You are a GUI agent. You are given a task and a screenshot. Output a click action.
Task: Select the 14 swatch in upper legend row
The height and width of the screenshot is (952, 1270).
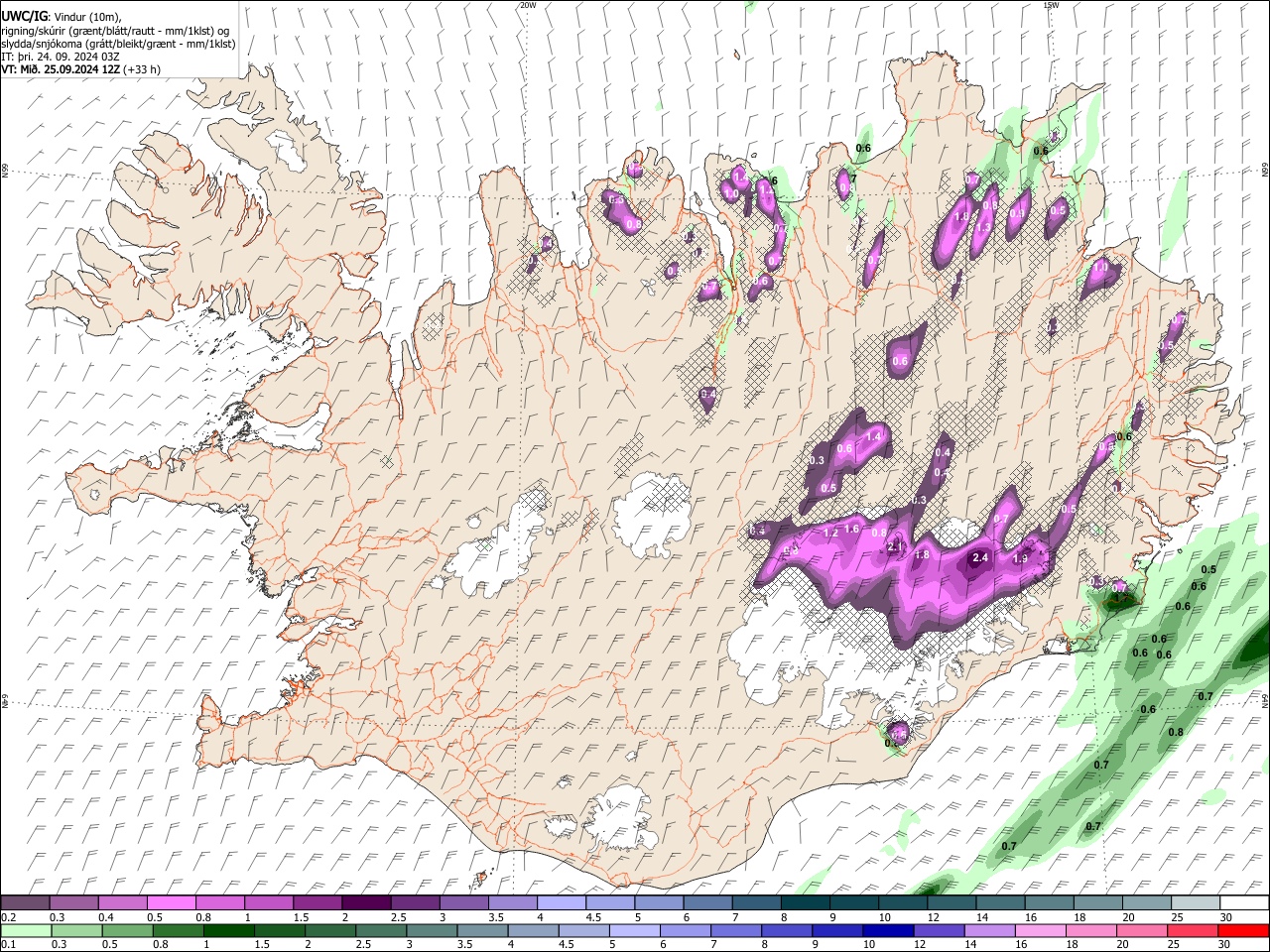click(1000, 902)
